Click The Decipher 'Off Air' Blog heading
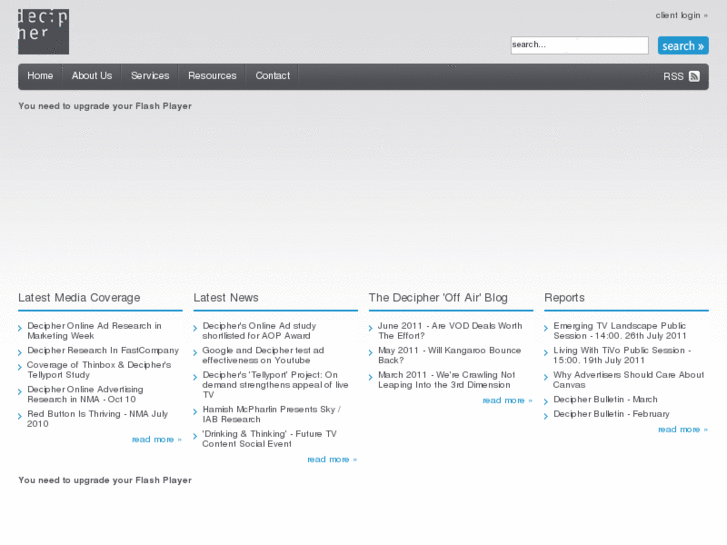This screenshot has height=545, width=727. pyautogui.click(x=438, y=298)
